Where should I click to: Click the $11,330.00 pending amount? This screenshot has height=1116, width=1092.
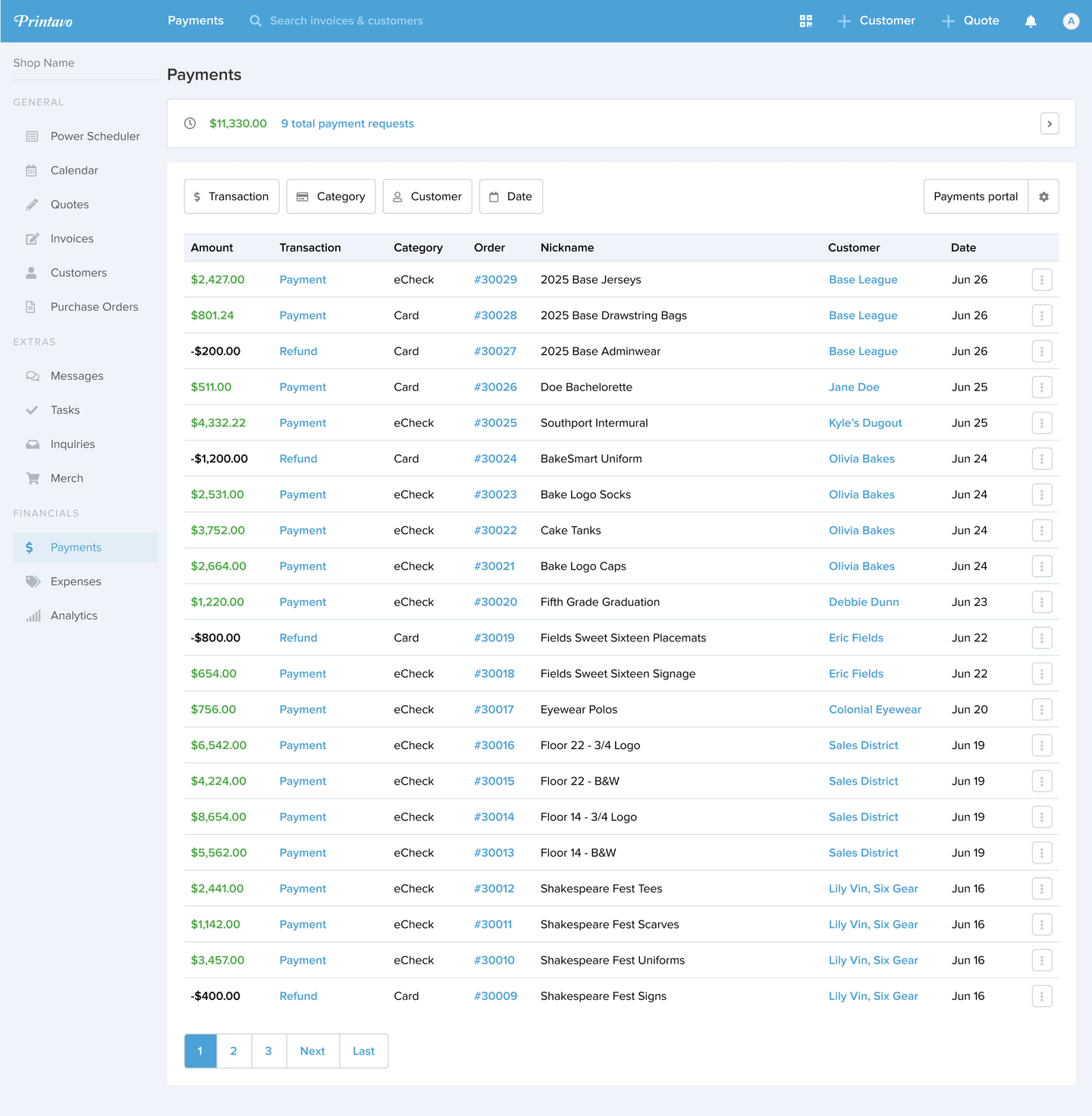238,124
